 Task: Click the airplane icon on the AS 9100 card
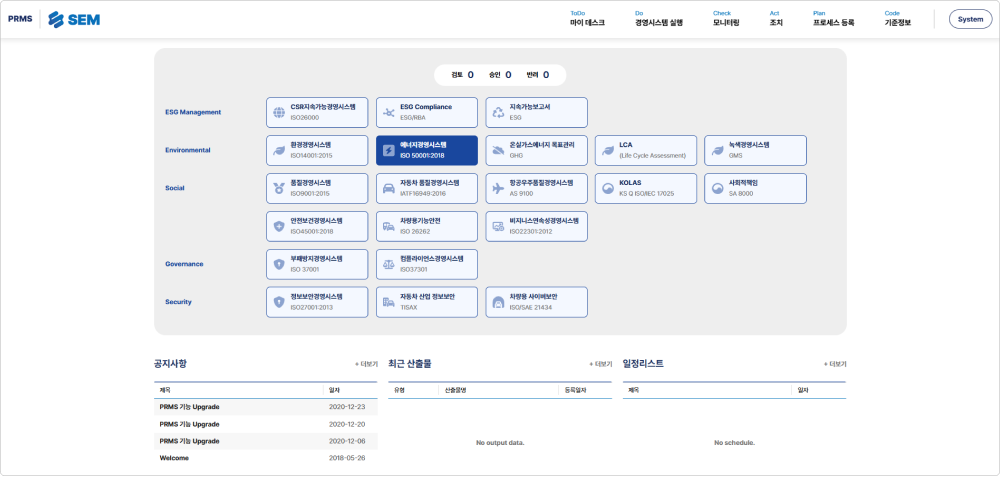pos(498,189)
